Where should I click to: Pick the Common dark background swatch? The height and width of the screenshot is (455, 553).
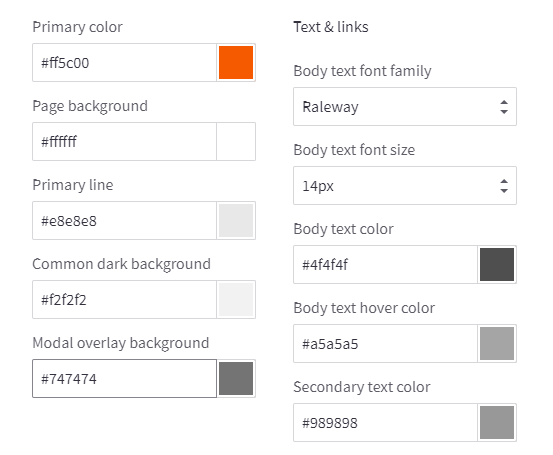[236, 299]
